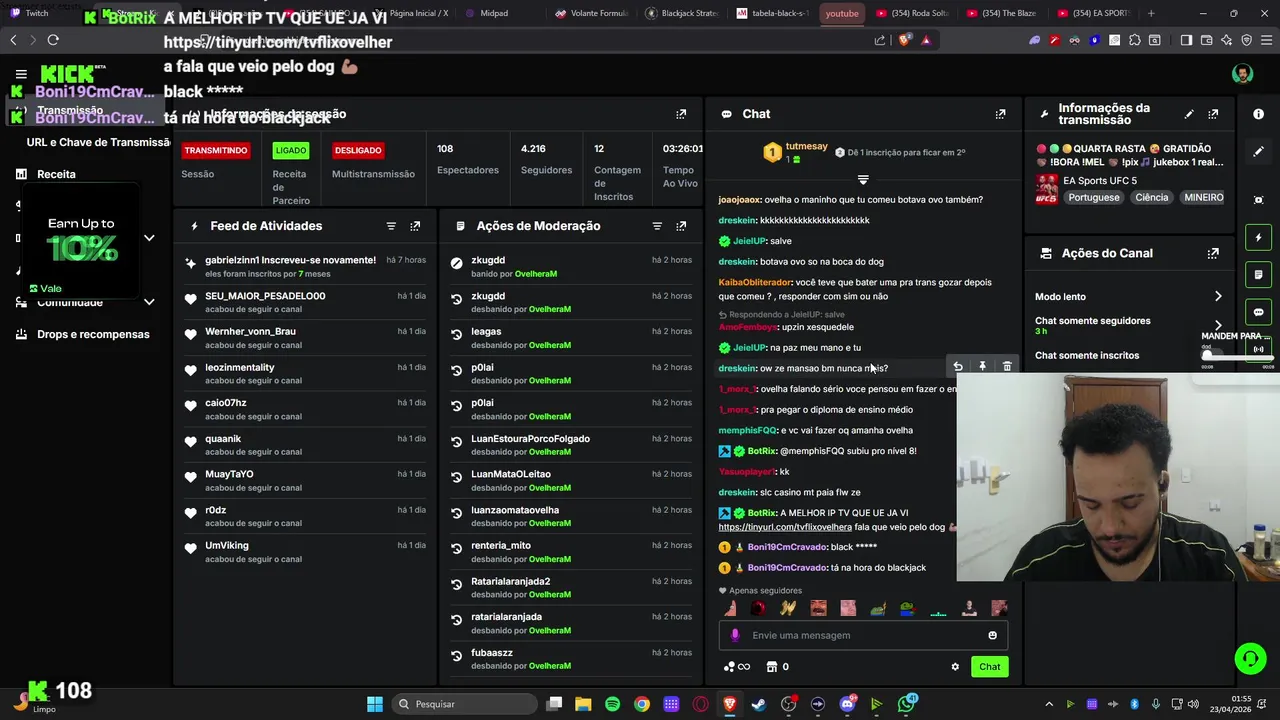1280x720 pixels.
Task: Click the fubaaszz unban entry
Action: pyautogui.click(x=570, y=659)
